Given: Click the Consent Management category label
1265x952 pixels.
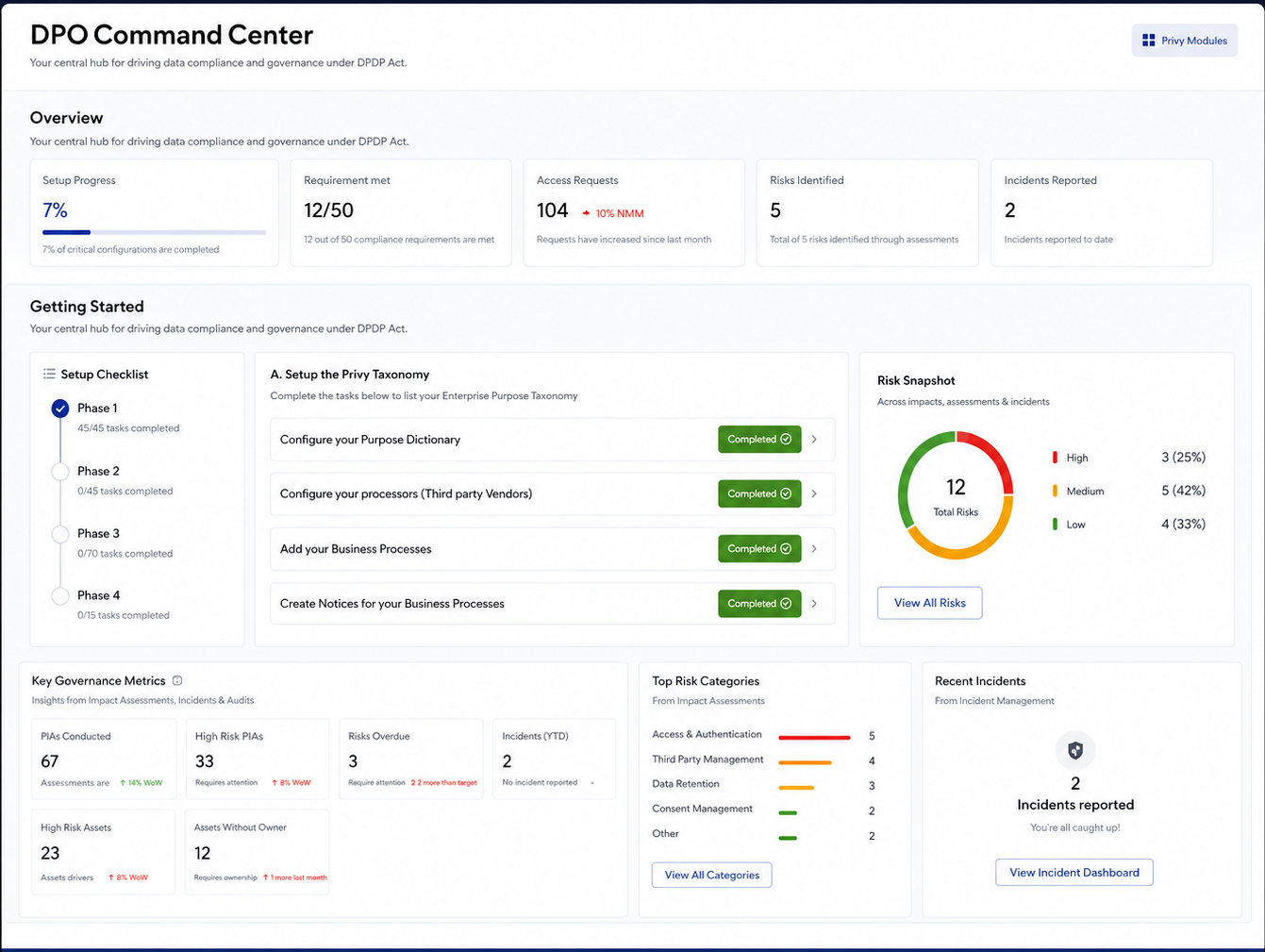Looking at the screenshot, I should [x=703, y=809].
